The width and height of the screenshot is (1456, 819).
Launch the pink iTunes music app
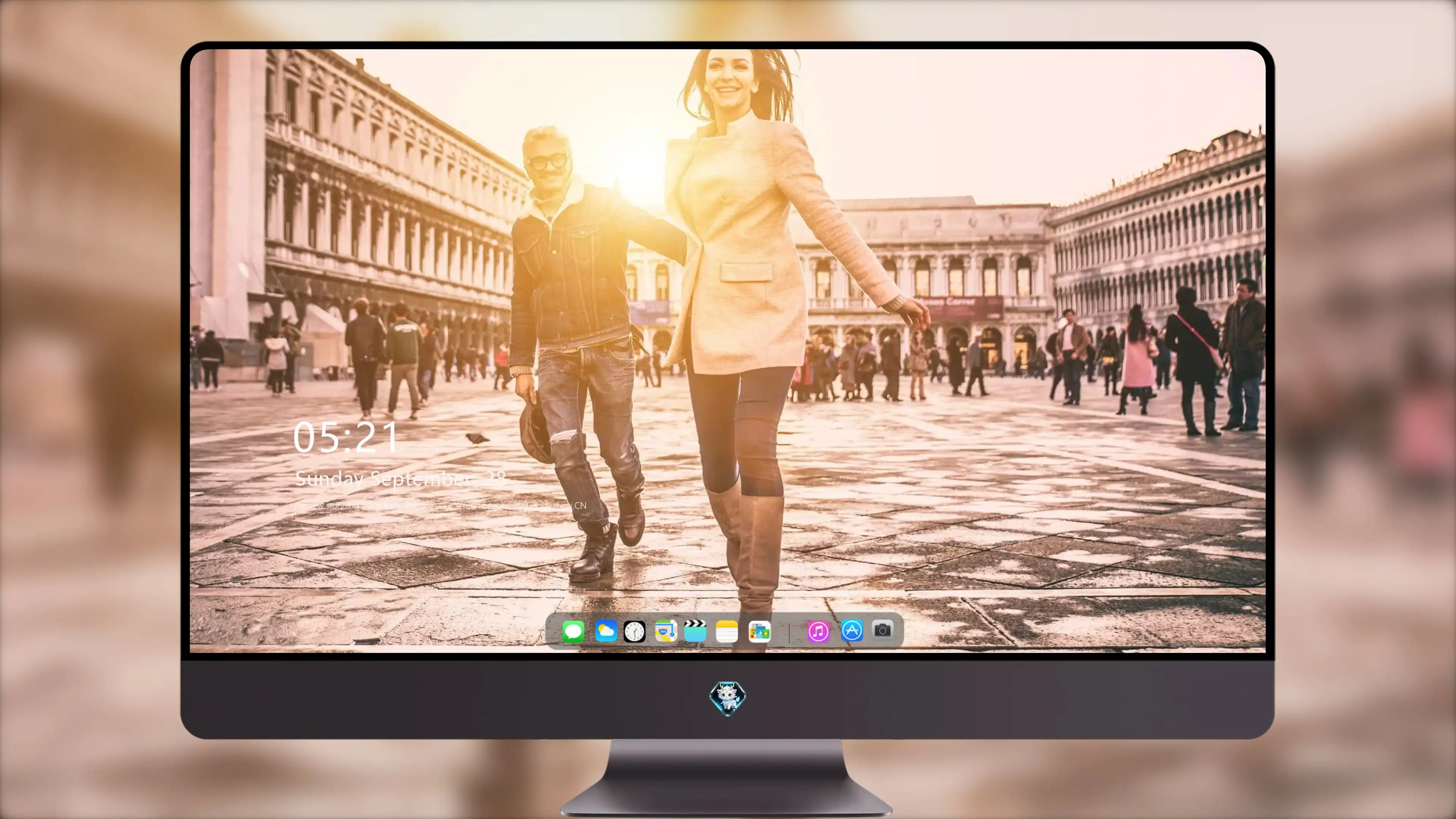pyautogui.click(x=819, y=631)
